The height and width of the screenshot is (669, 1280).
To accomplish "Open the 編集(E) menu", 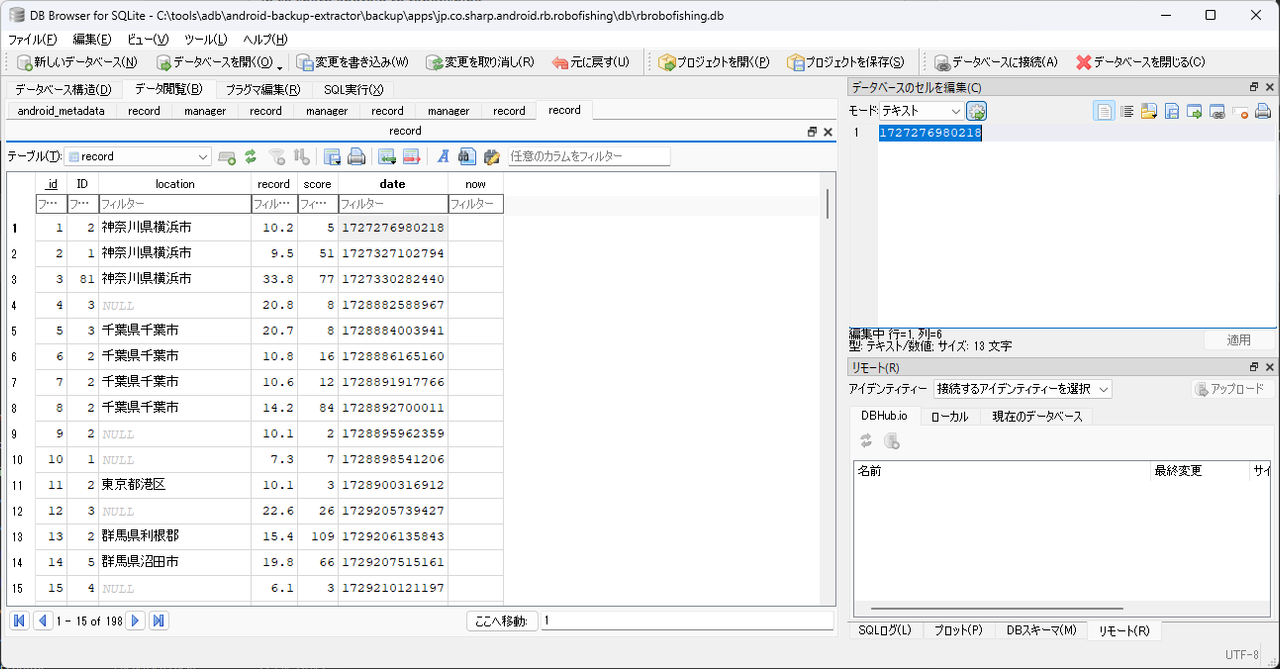I will 92,39.
